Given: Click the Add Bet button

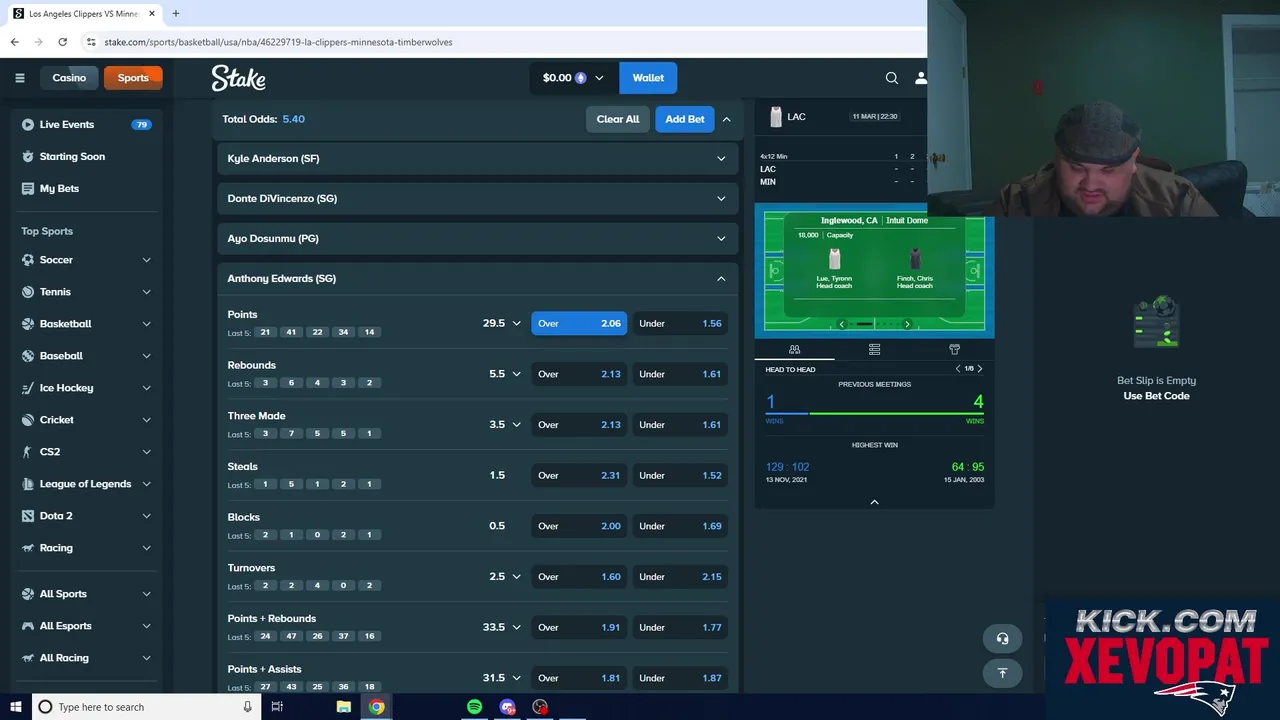Looking at the screenshot, I should pyautogui.click(x=685, y=119).
